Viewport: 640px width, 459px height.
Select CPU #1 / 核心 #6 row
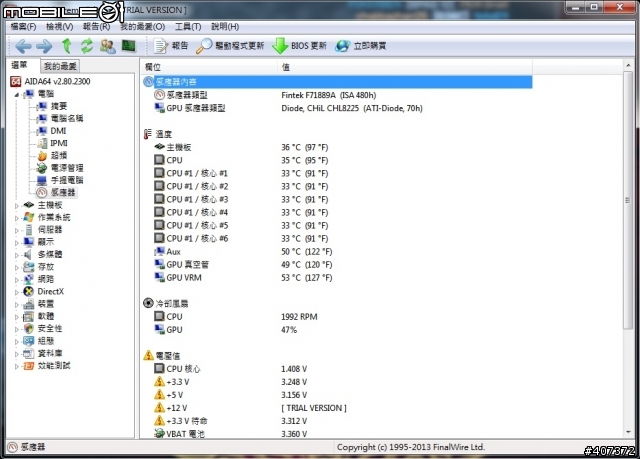click(338, 238)
